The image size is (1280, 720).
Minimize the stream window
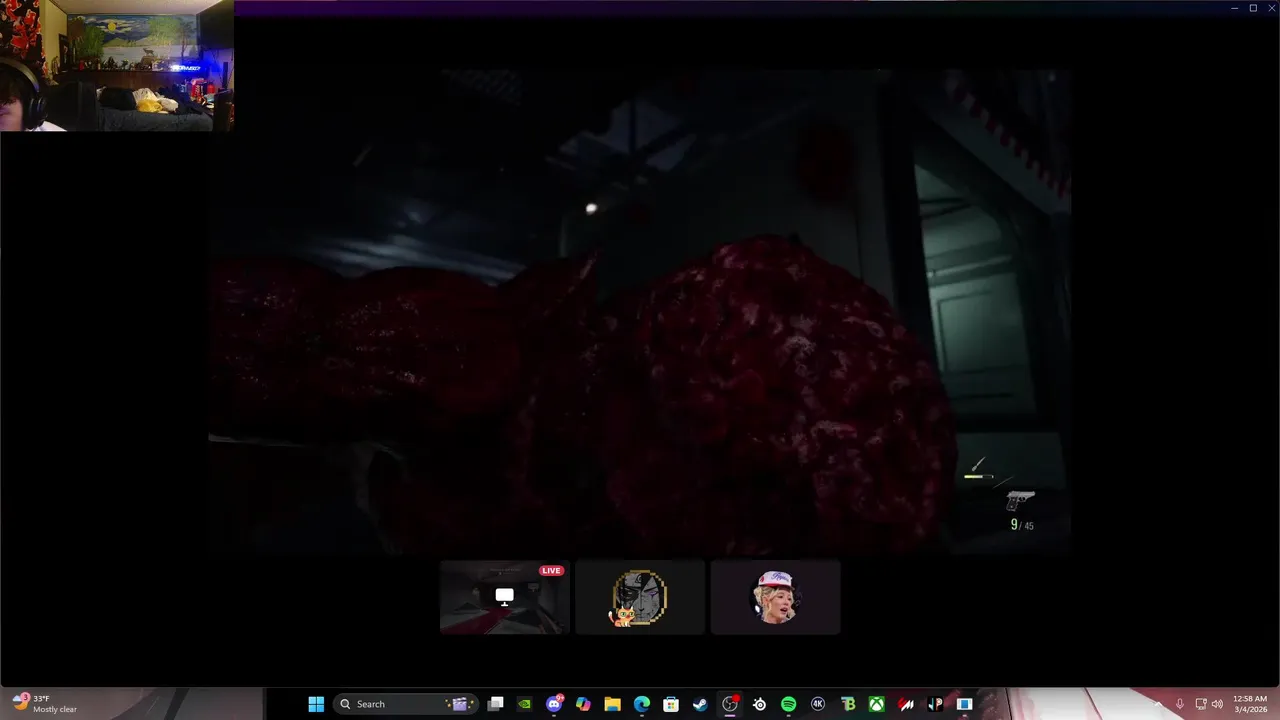click(x=1235, y=8)
